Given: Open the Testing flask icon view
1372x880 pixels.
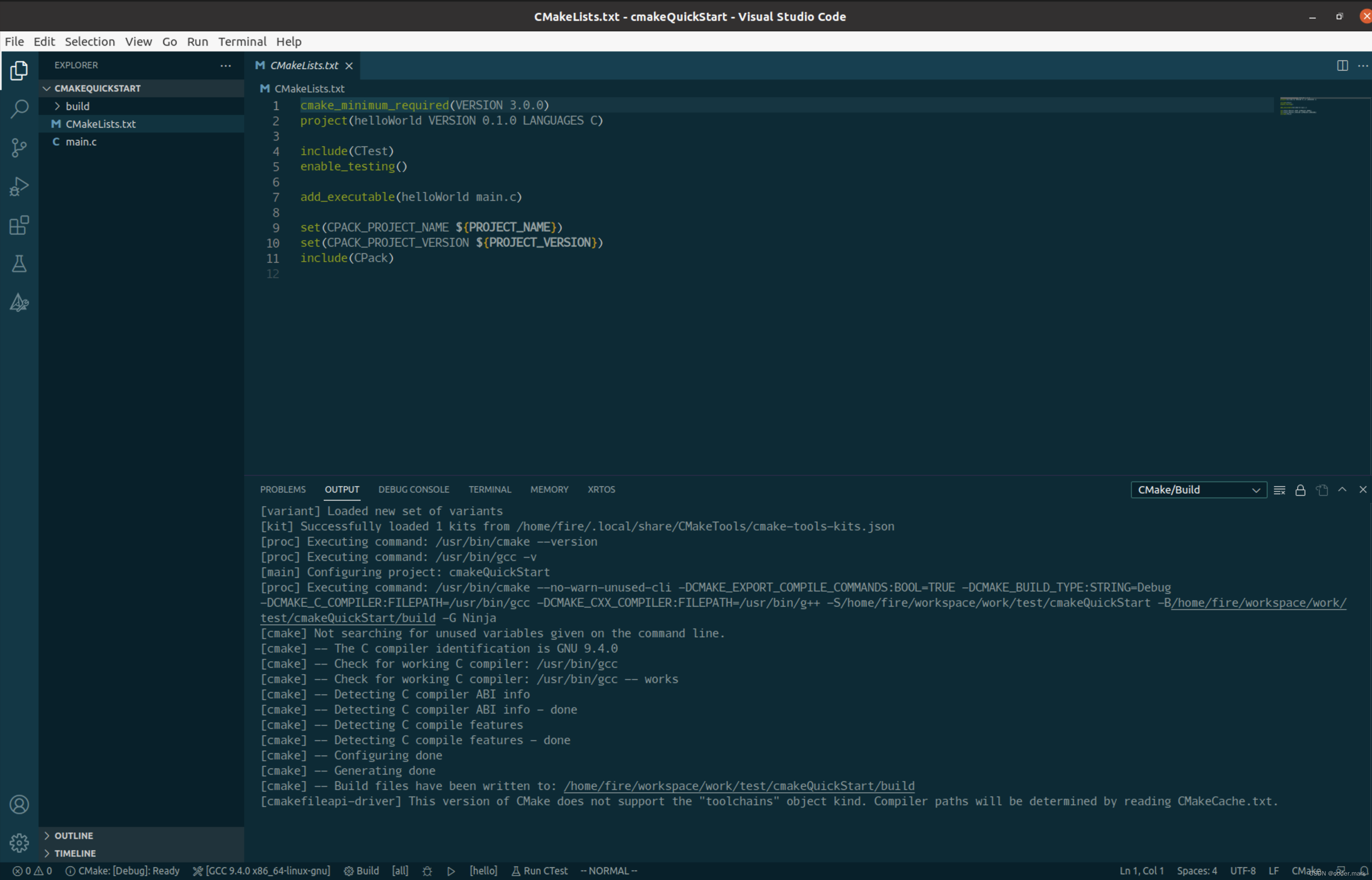Looking at the screenshot, I should tap(19, 264).
